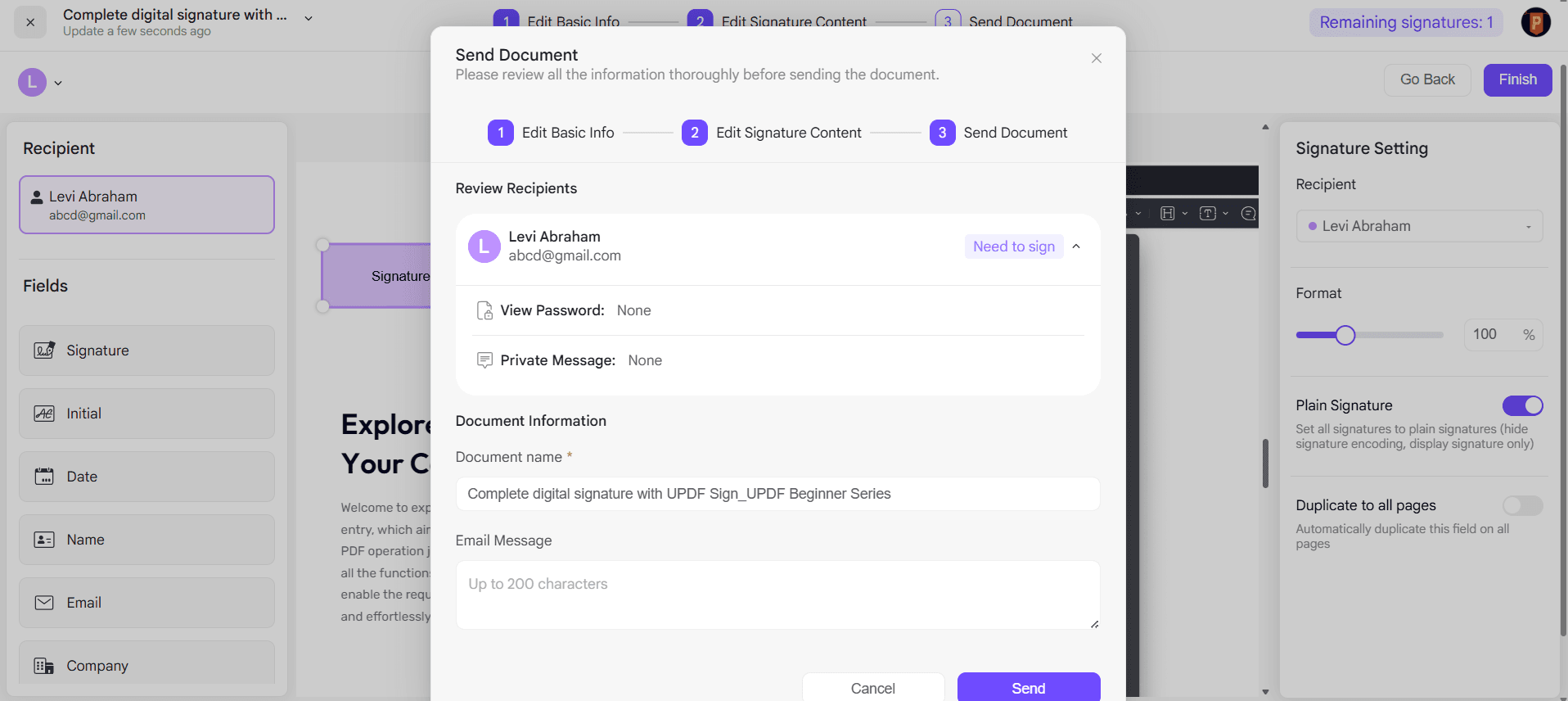Enable Duplicate to all pages
The width and height of the screenshot is (1568, 701).
pos(1522,505)
